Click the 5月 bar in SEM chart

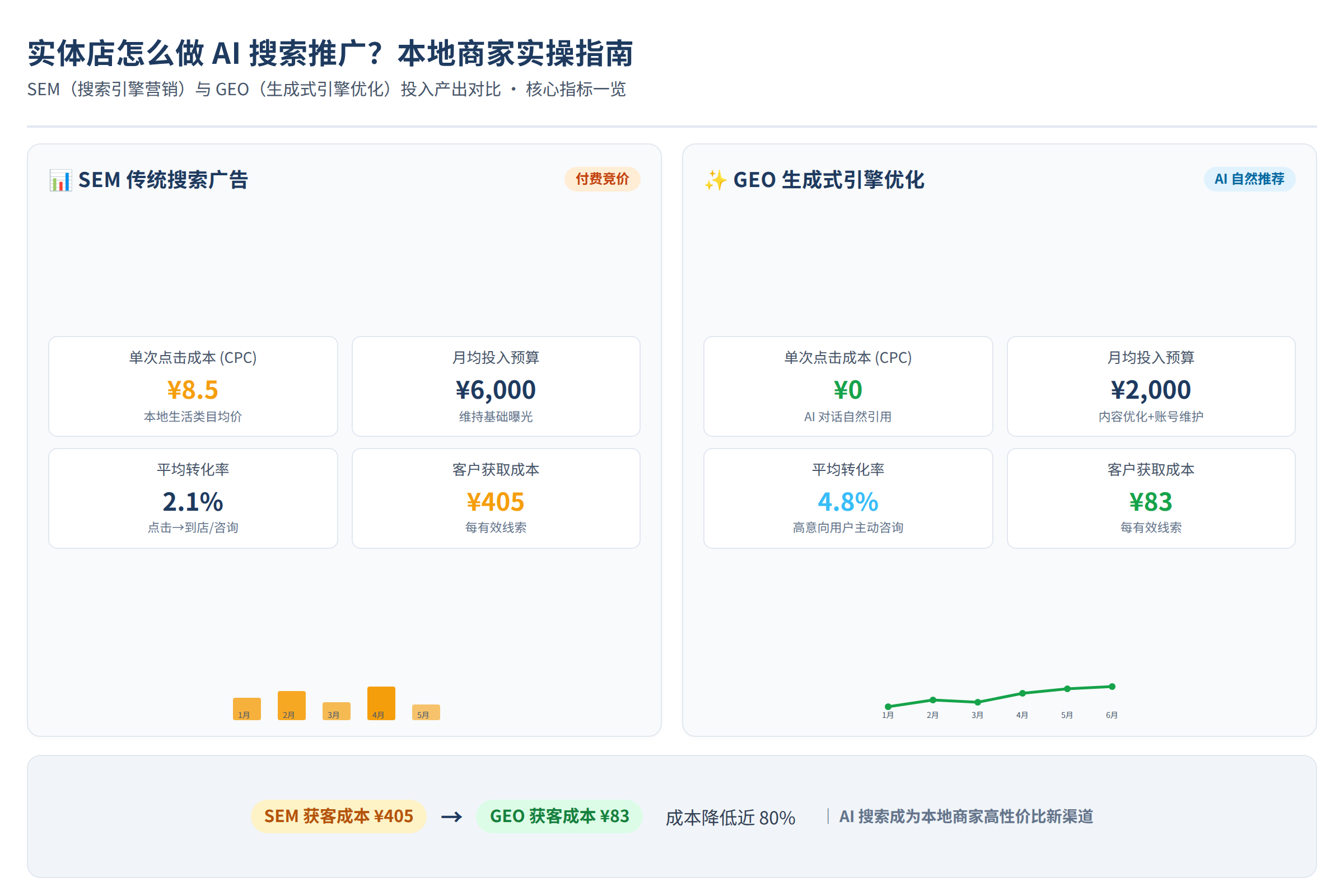pos(426,712)
